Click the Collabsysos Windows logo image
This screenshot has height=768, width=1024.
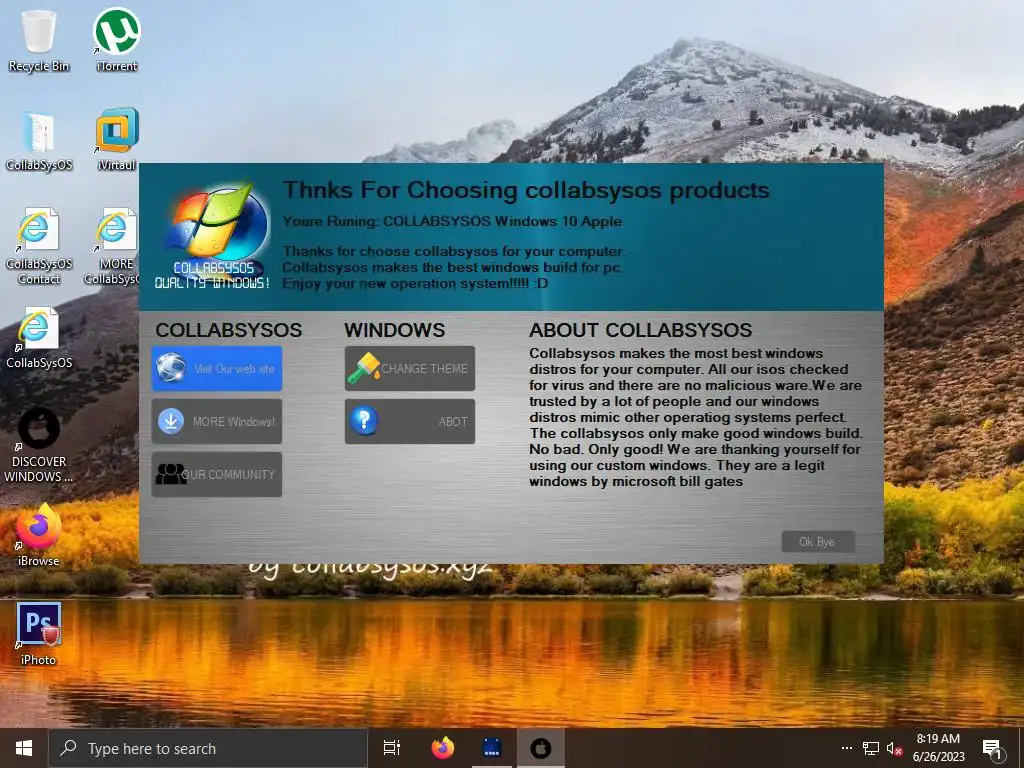click(214, 236)
